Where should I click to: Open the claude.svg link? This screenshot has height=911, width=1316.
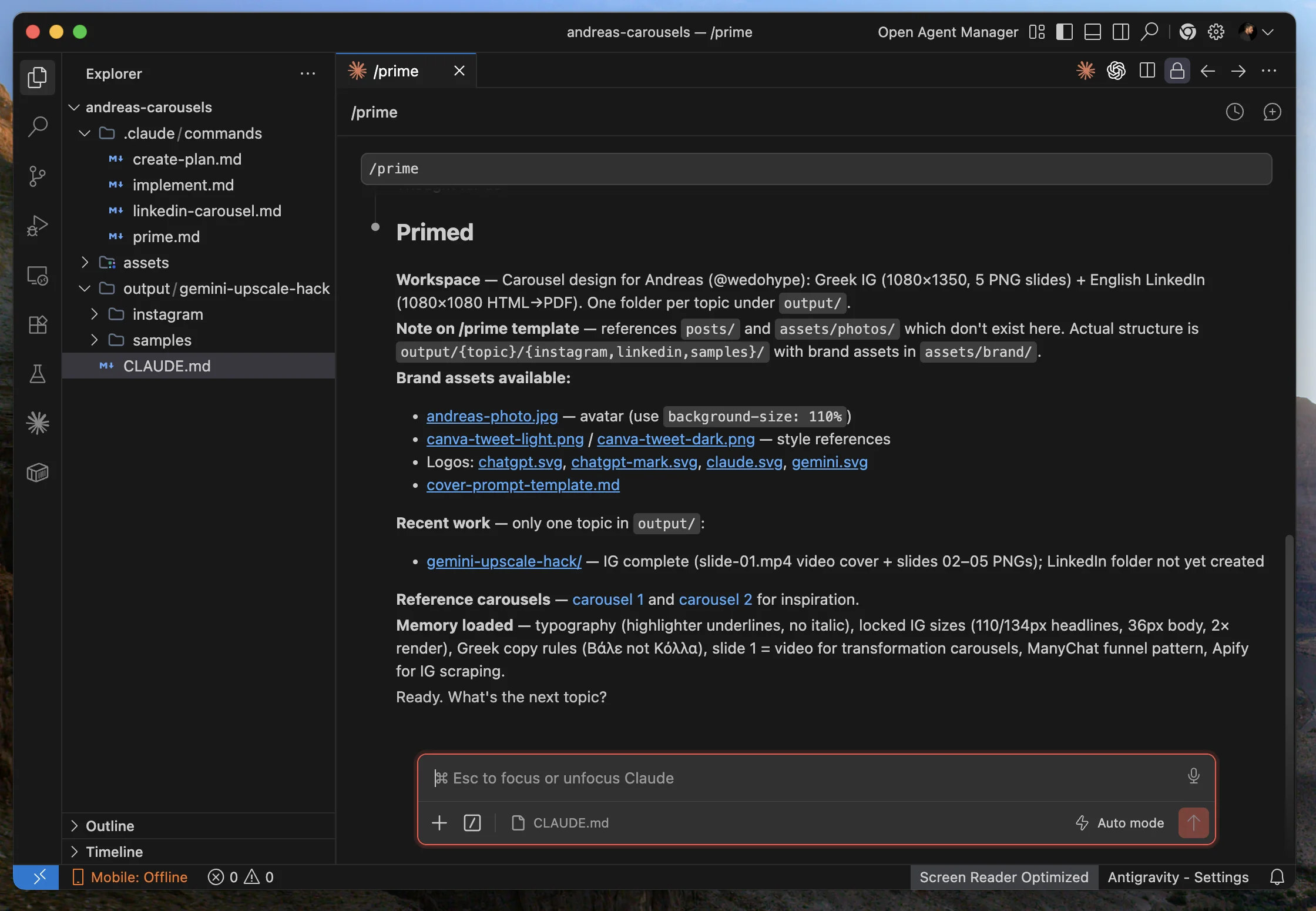click(x=744, y=462)
